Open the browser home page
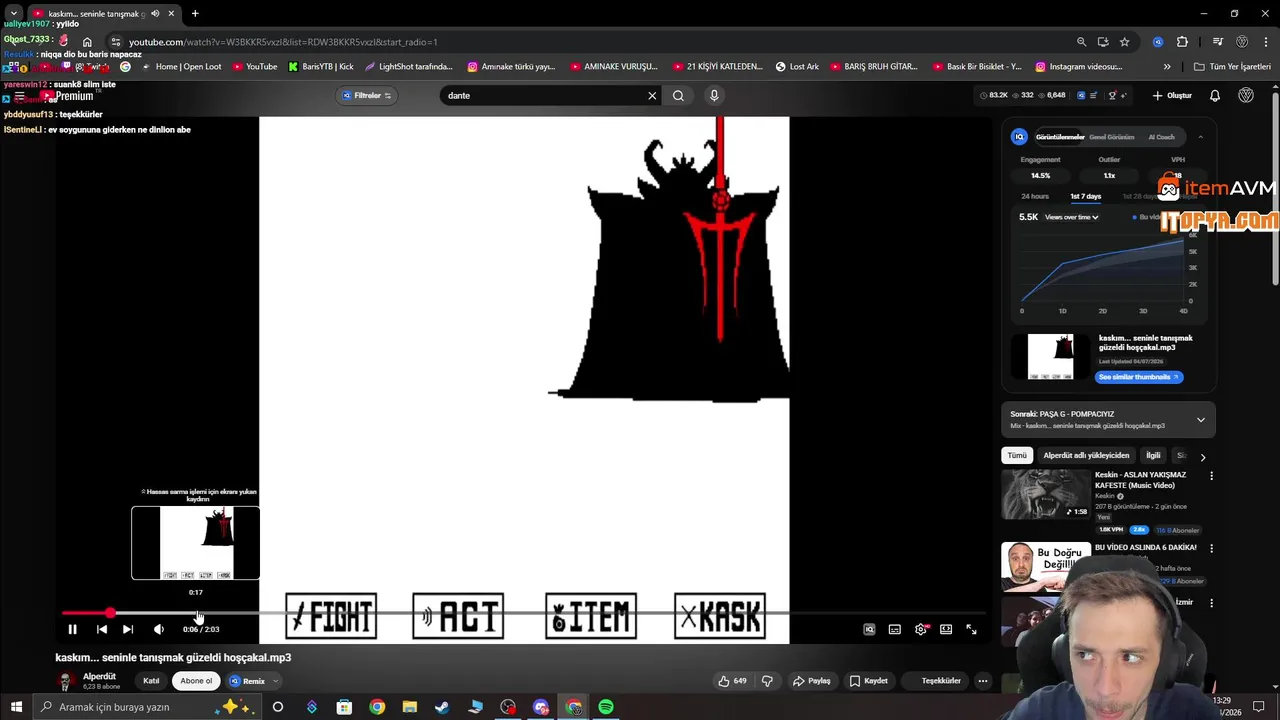Image resolution: width=1280 pixels, height=720 pixels. (87, 42)
